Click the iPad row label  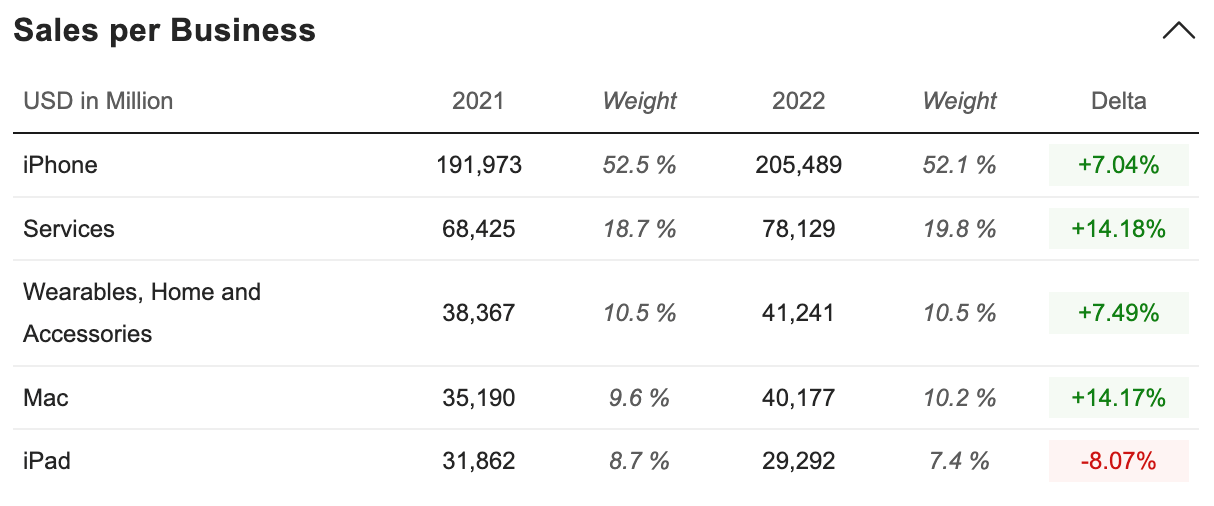pos(47,461)
